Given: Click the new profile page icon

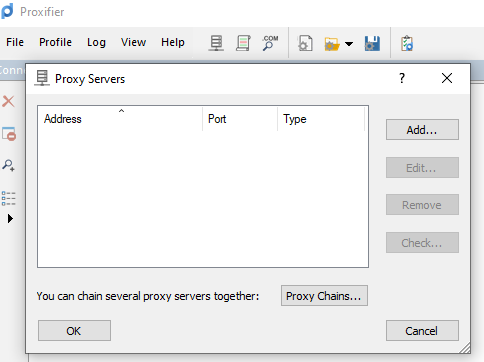Looking at the screenshot, I should (x=305, y=43).
